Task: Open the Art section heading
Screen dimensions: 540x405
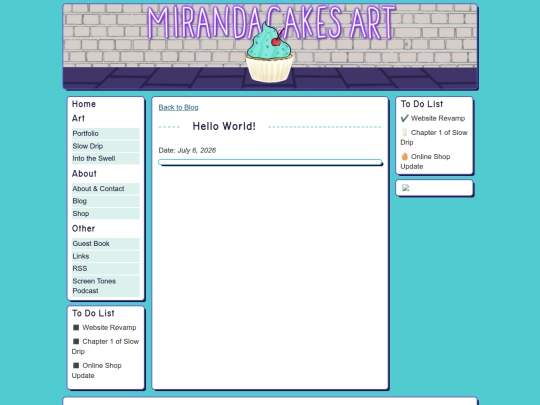Action: 78,118
